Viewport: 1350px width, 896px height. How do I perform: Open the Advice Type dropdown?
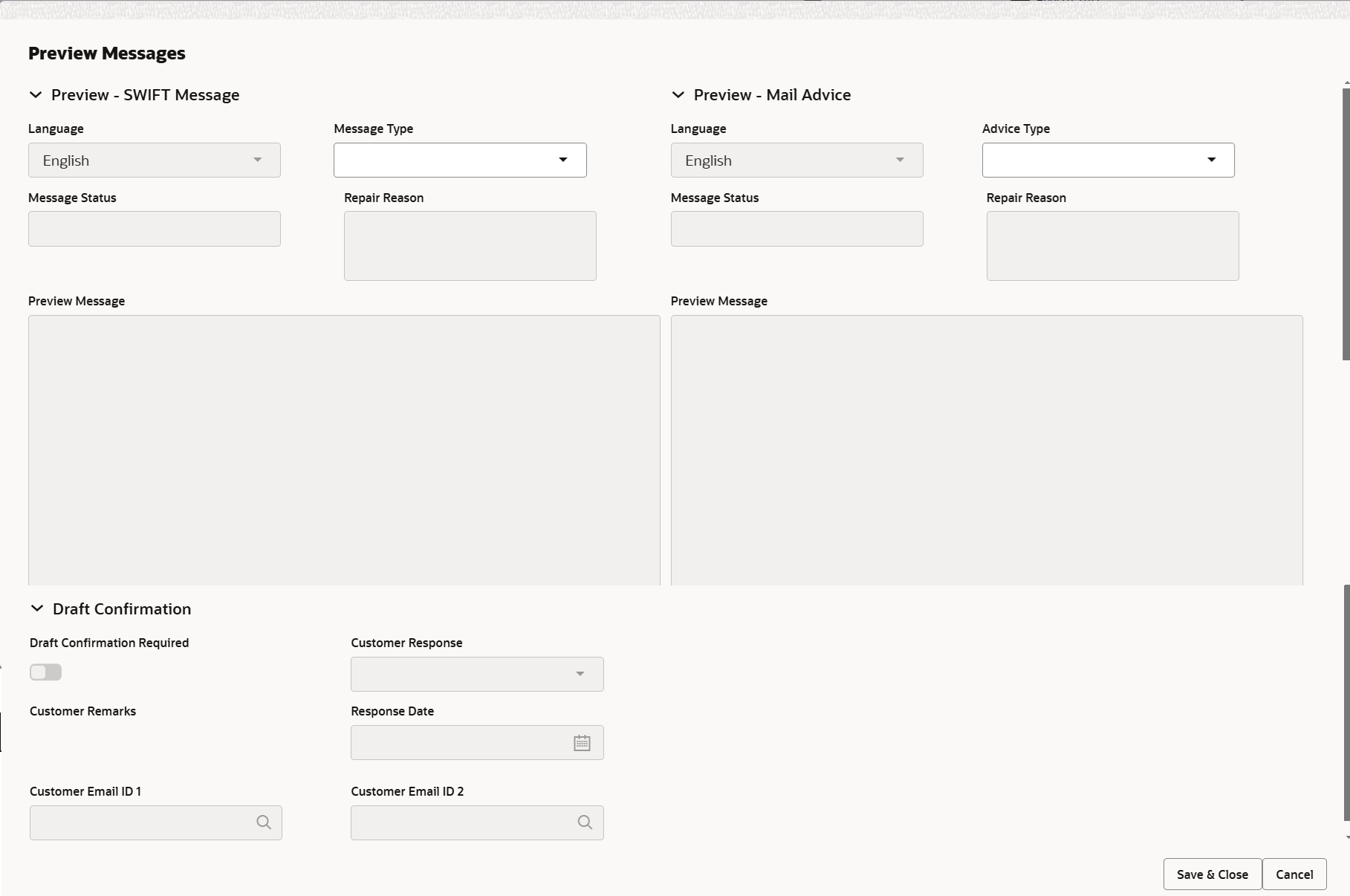coord(1108,160)
